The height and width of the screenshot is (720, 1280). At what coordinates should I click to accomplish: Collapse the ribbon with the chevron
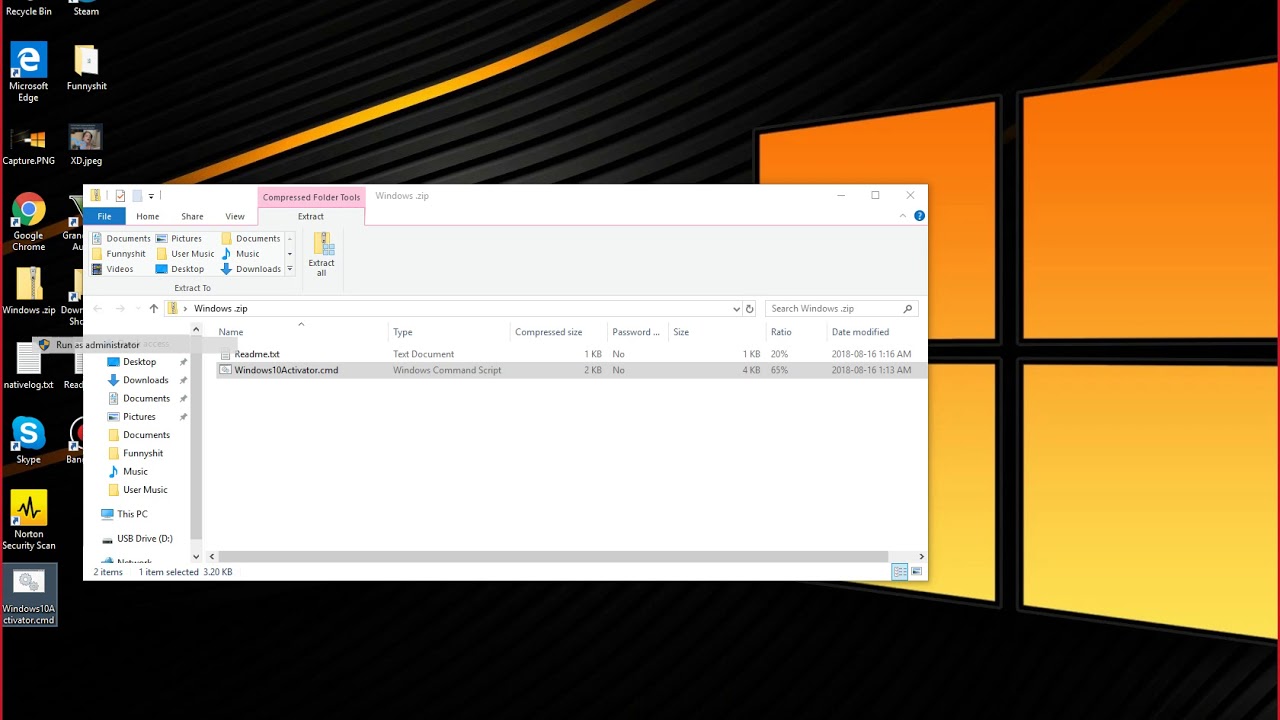click(x=904, y=216)
